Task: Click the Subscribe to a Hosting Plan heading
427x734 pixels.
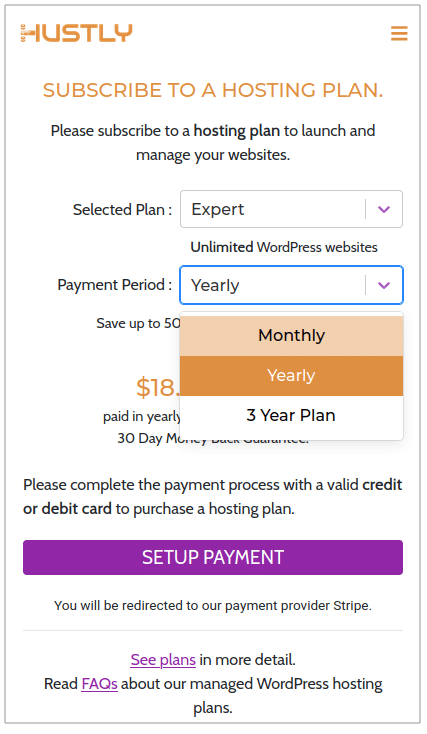Action: (213, 90)
